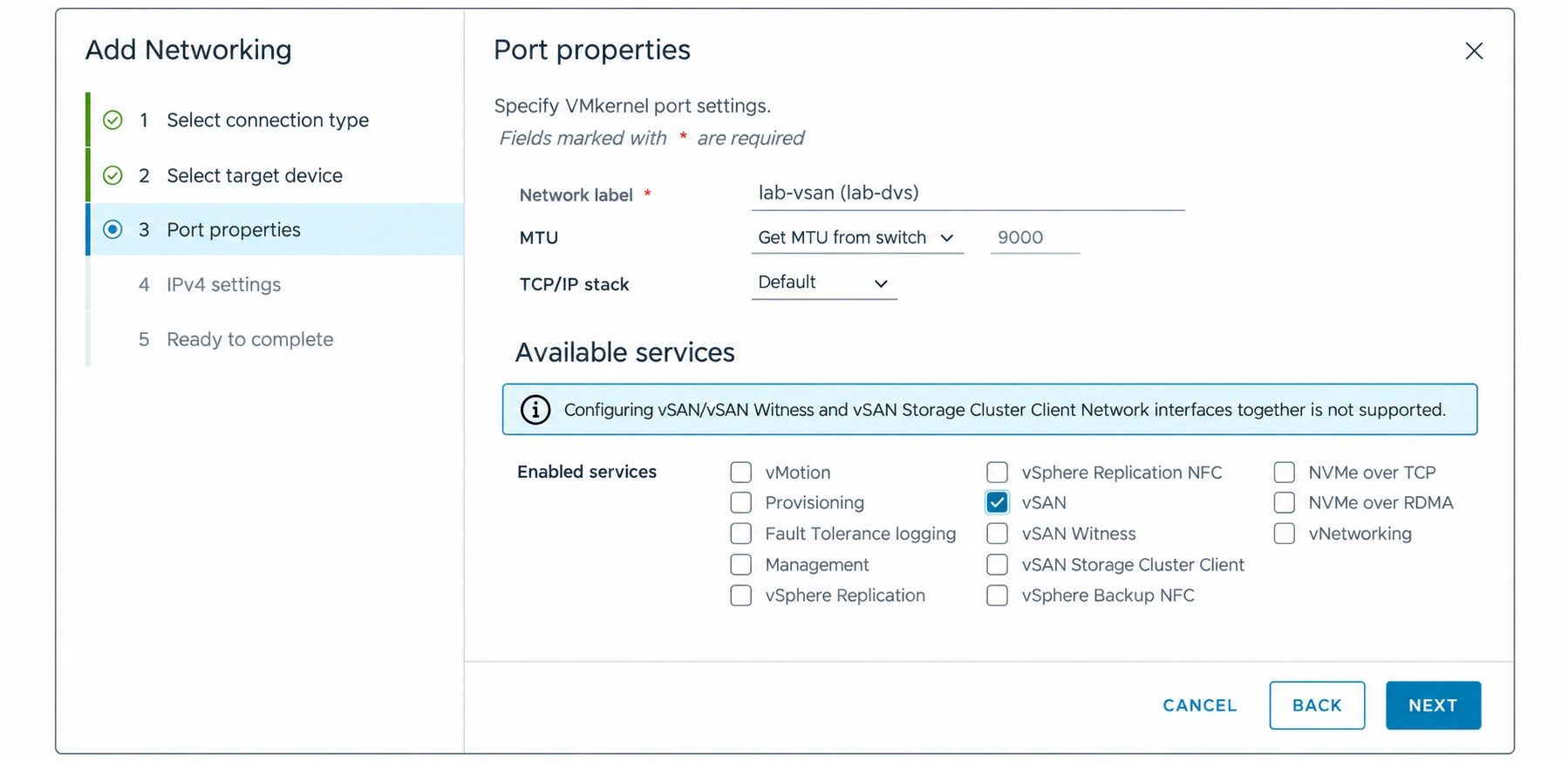Image resolution: width=1568 pixels, height=763 pixels.
Task: Click the info icon in the vSAN notice
Action: 535,409
